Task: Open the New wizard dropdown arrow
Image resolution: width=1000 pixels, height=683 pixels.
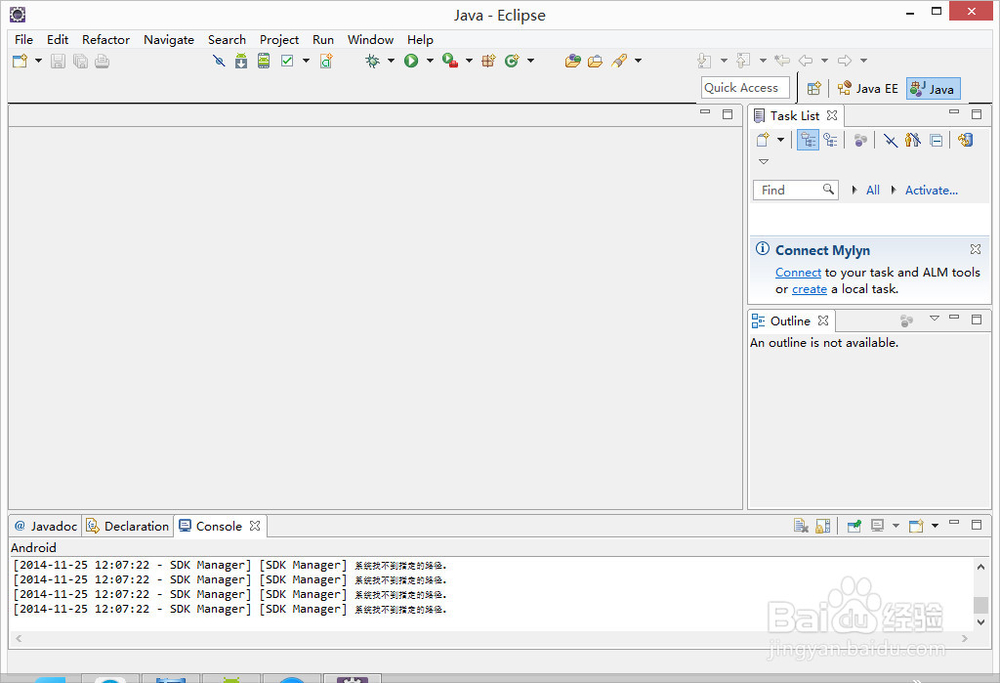Action: pos(38,61)
